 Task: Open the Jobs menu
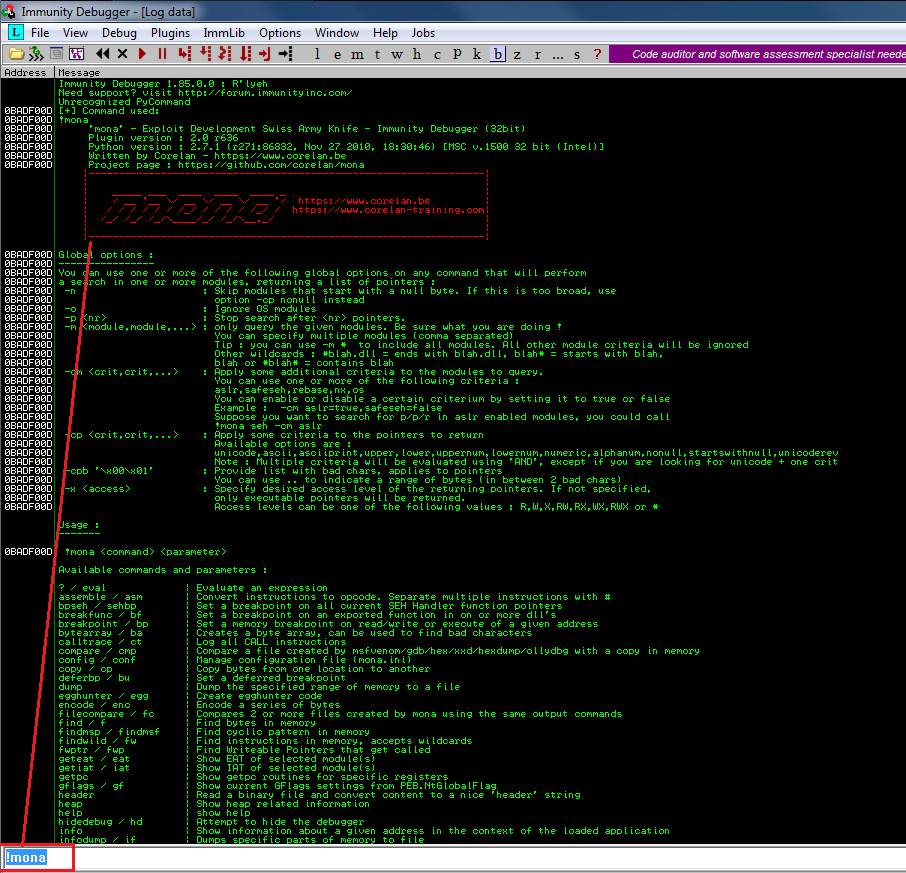tap(423, 33)
